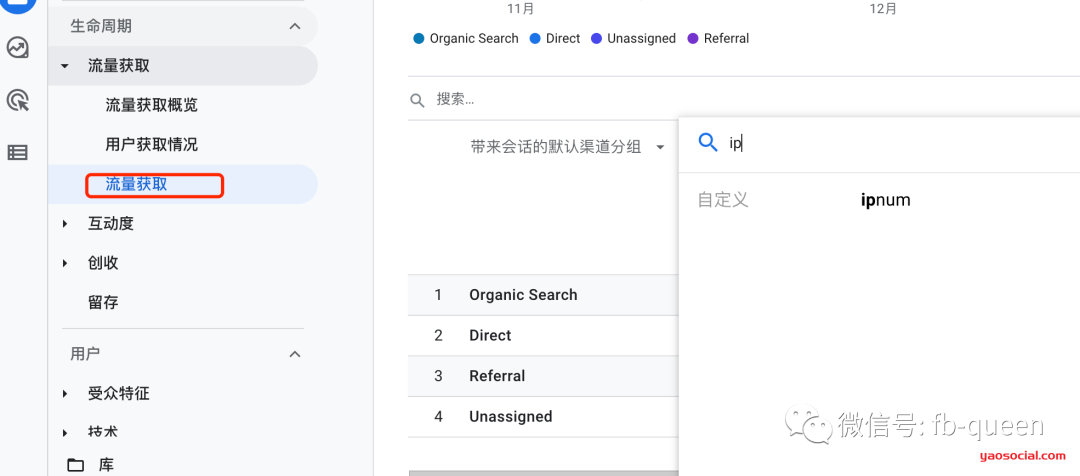1080x476 pixels.
Task: Click the 自定义 category label
Action: [x=723, y=200]
